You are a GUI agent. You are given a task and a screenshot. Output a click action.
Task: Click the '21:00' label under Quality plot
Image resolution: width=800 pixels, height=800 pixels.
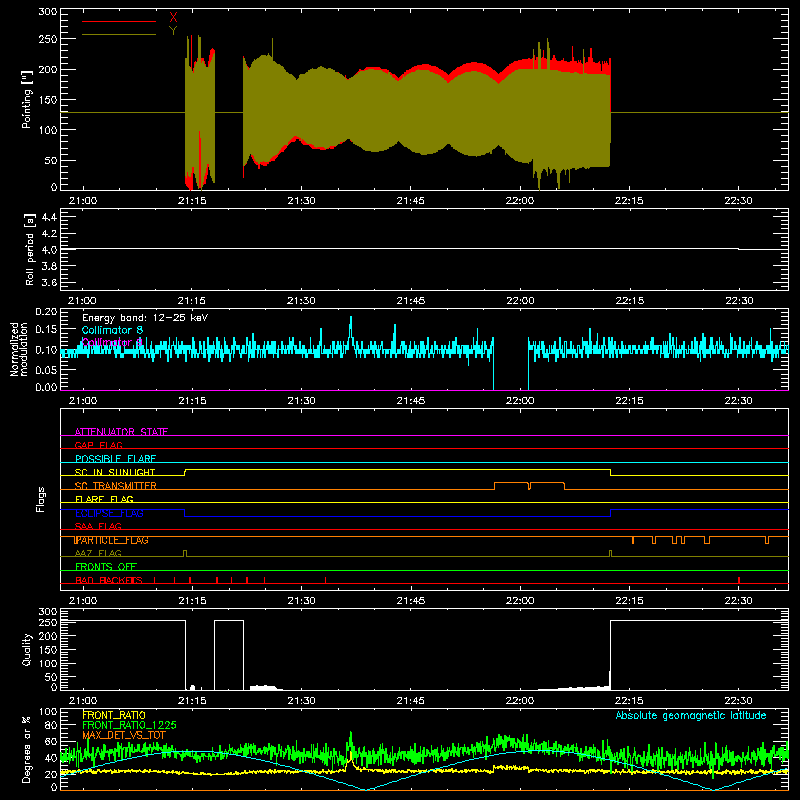[83, 701]
